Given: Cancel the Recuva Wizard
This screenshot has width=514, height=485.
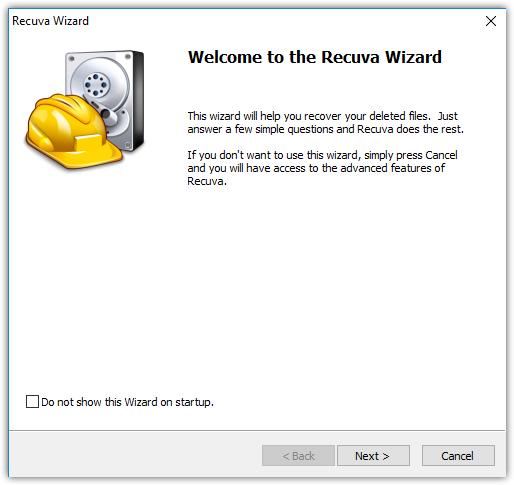Looking at the screenshot, I should point(458,455).
